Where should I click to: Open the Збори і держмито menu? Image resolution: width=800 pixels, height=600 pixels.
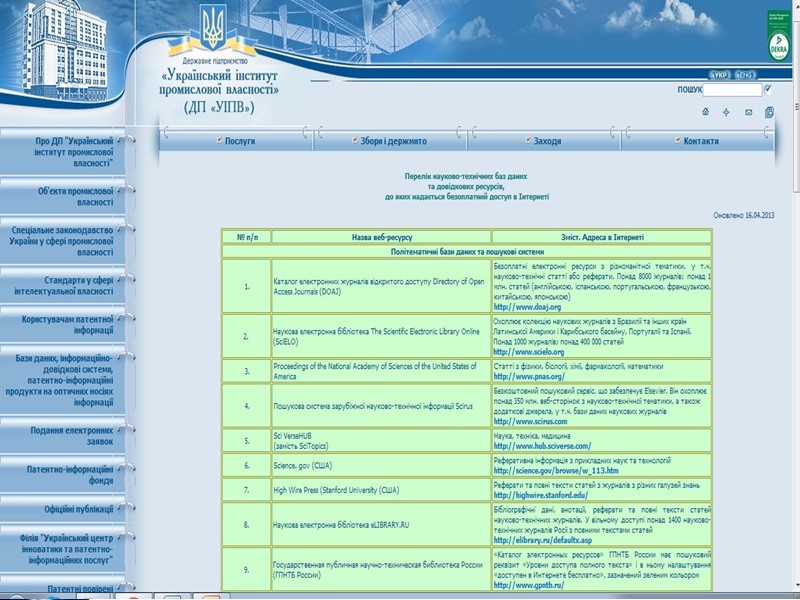point(390,141)
